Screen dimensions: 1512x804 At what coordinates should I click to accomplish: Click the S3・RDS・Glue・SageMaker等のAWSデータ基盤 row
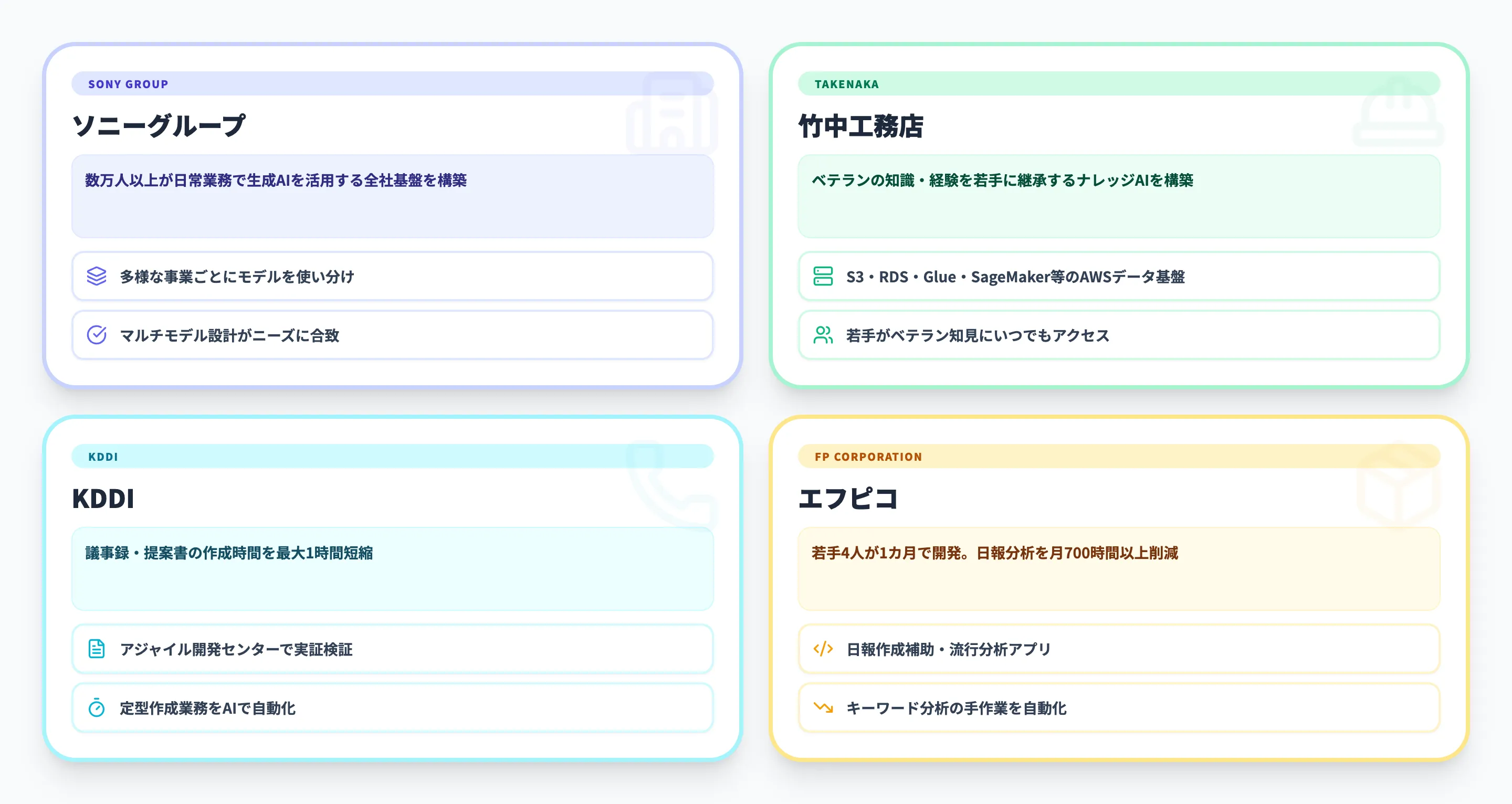[1119, 276]
